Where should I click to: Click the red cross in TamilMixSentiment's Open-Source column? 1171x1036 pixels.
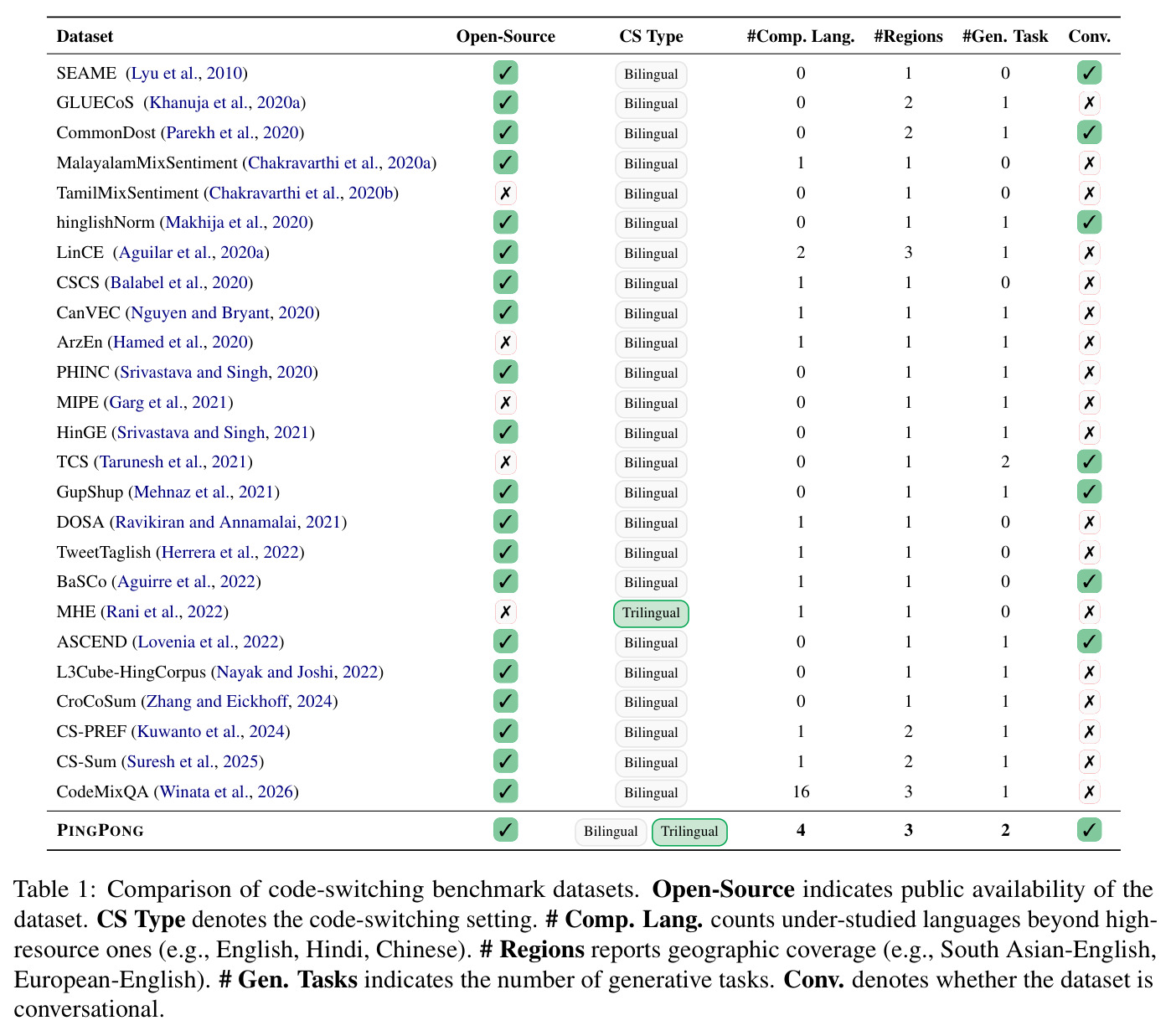coord(506,193)
